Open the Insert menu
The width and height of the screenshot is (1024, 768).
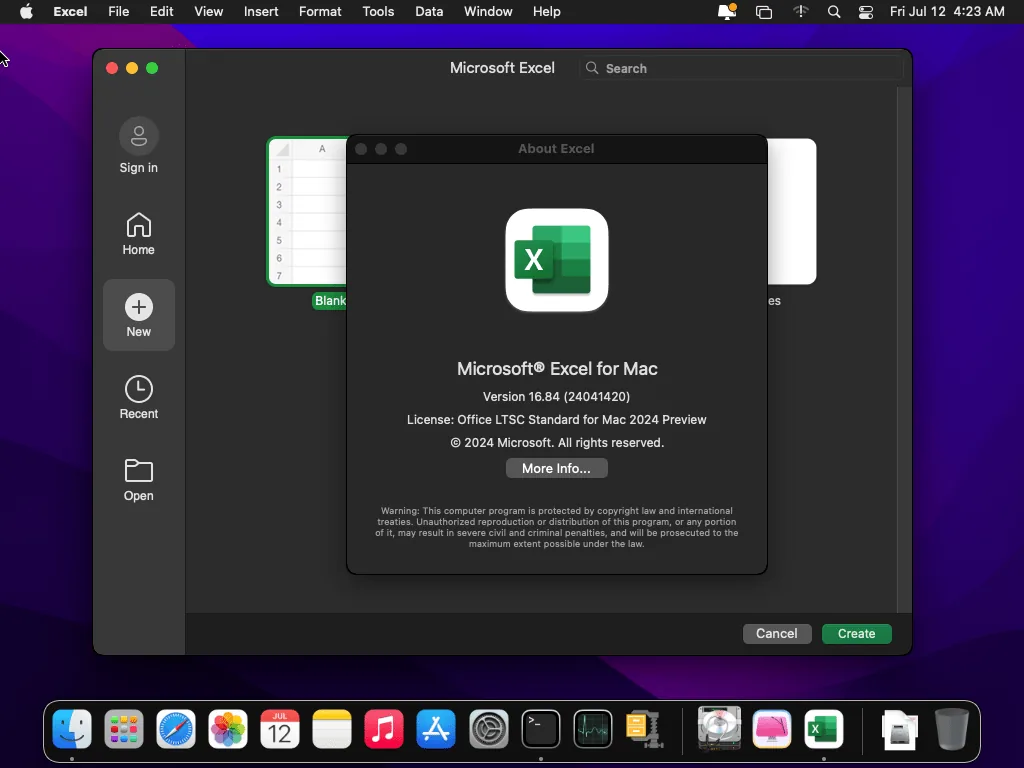(261, 12)
